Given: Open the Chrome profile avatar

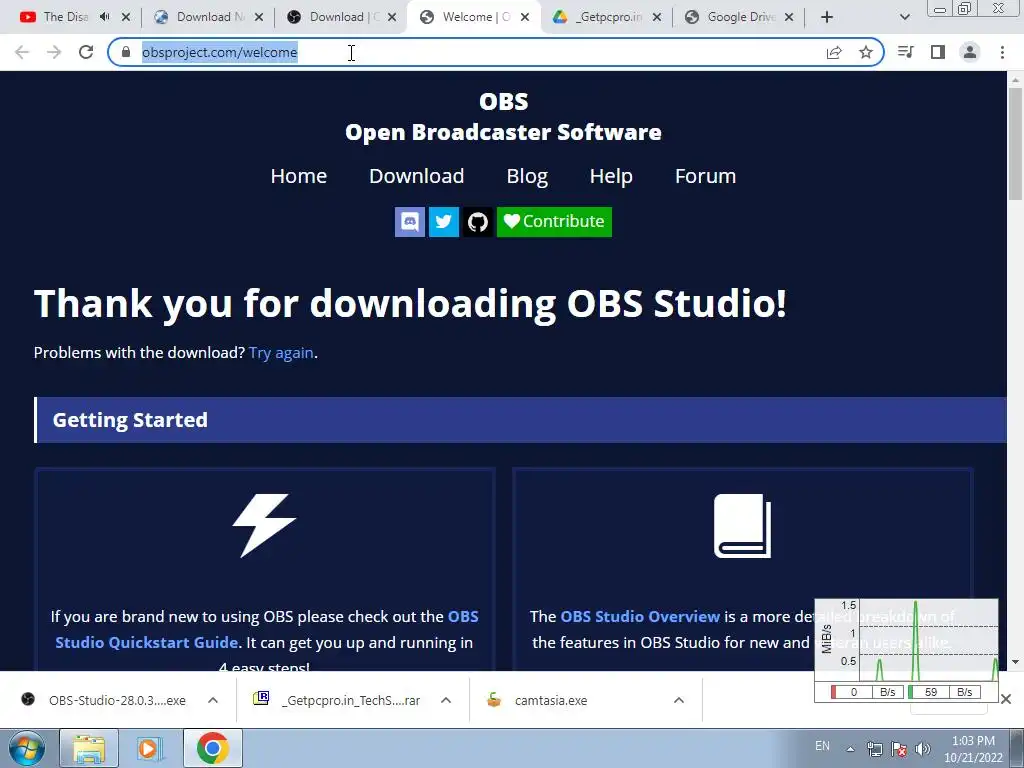Looking at the screenshot, I should [x=970, y=52].
